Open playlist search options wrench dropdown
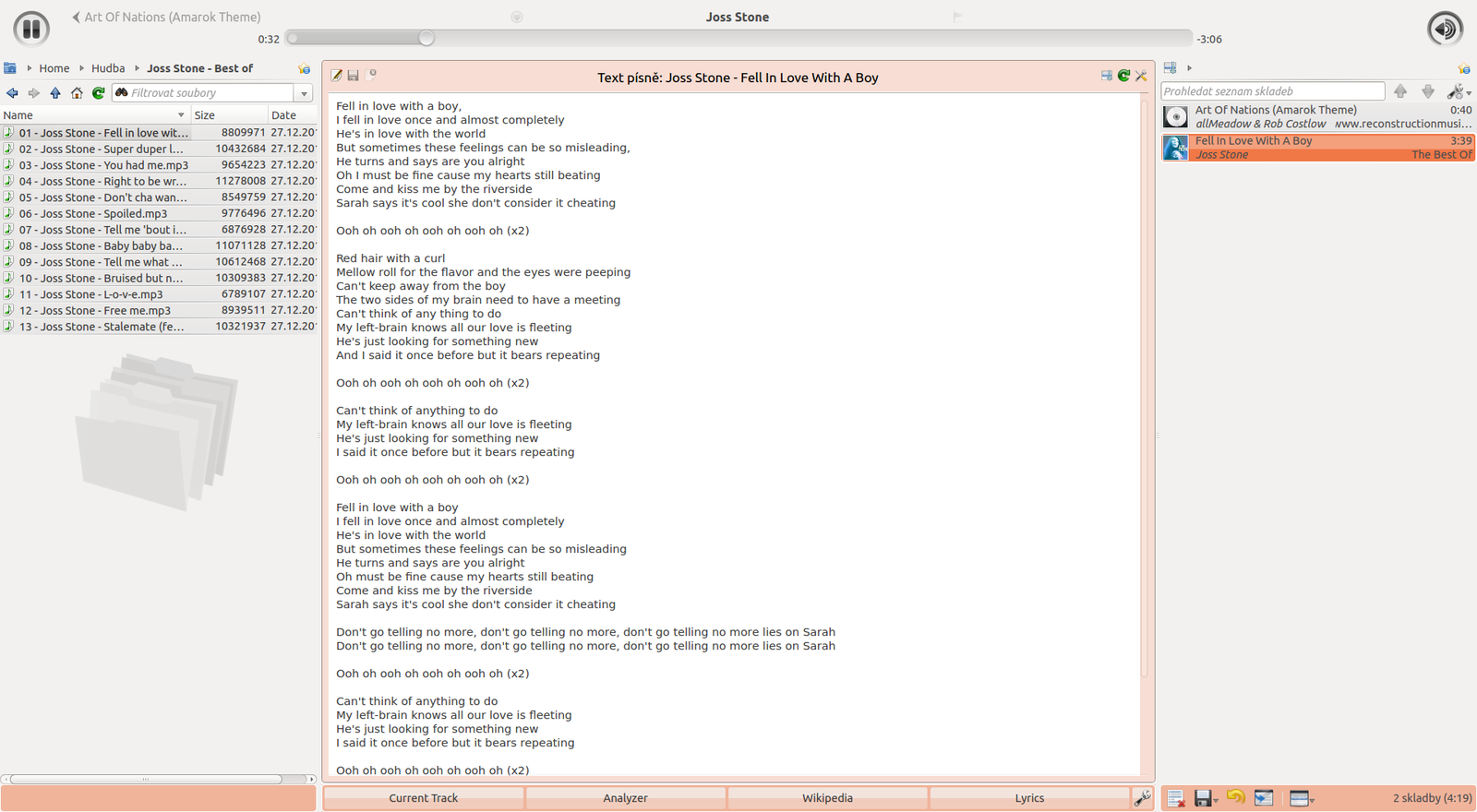 (1459, 91)
